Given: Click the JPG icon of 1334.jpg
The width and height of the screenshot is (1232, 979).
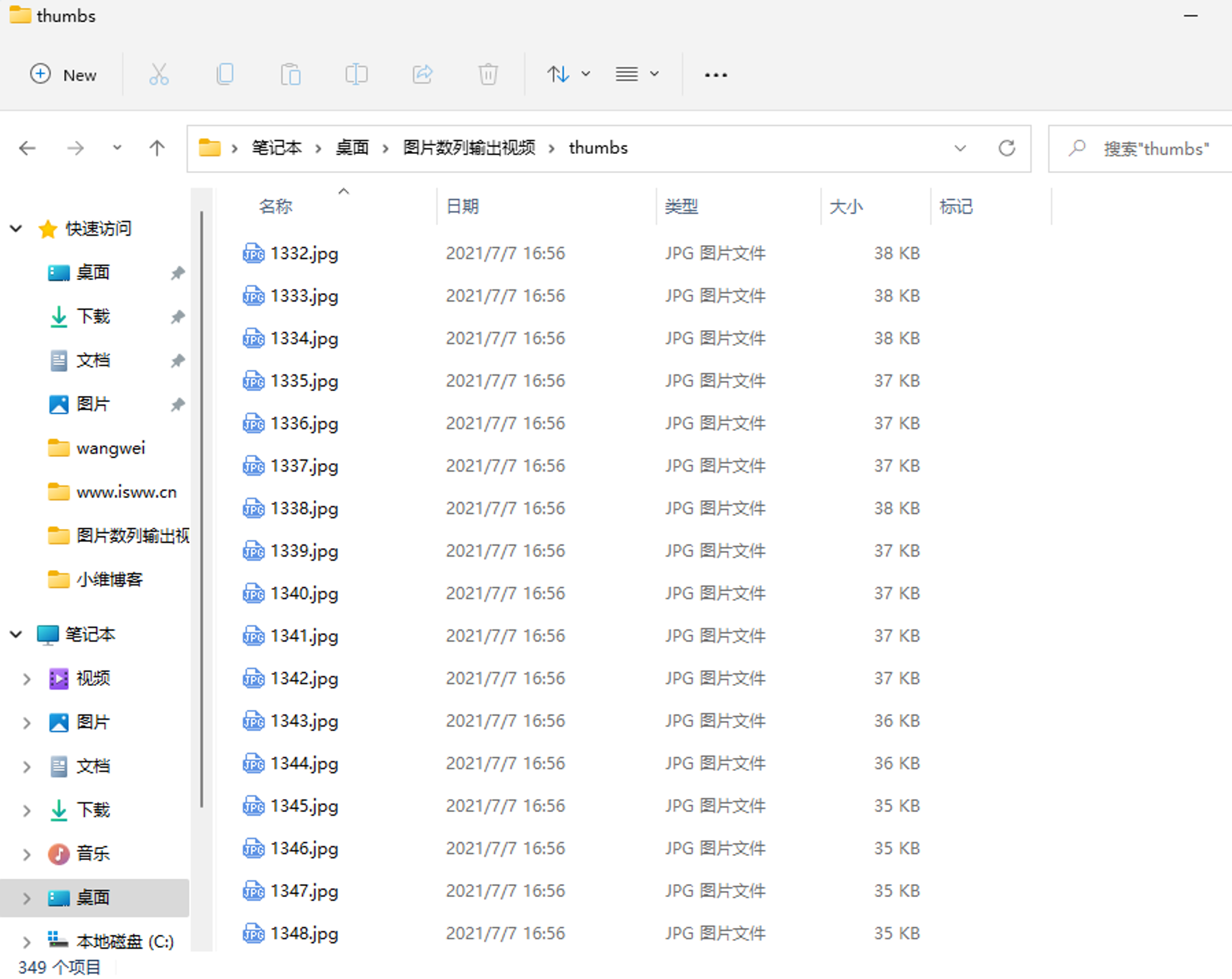Looking at the screenshot, I should pyautogui.click(x=253, y=338).
